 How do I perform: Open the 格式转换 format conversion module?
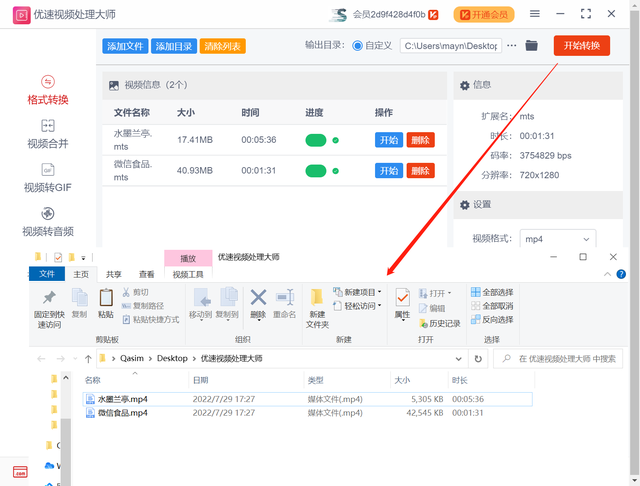(x=48, y=90)
